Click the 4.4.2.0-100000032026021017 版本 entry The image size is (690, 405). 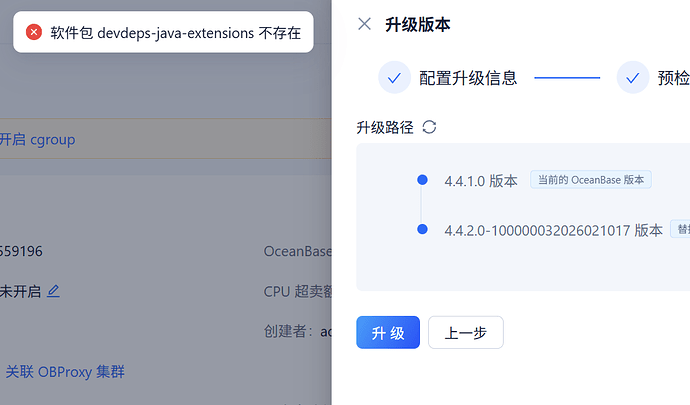(x=553, y=230)
